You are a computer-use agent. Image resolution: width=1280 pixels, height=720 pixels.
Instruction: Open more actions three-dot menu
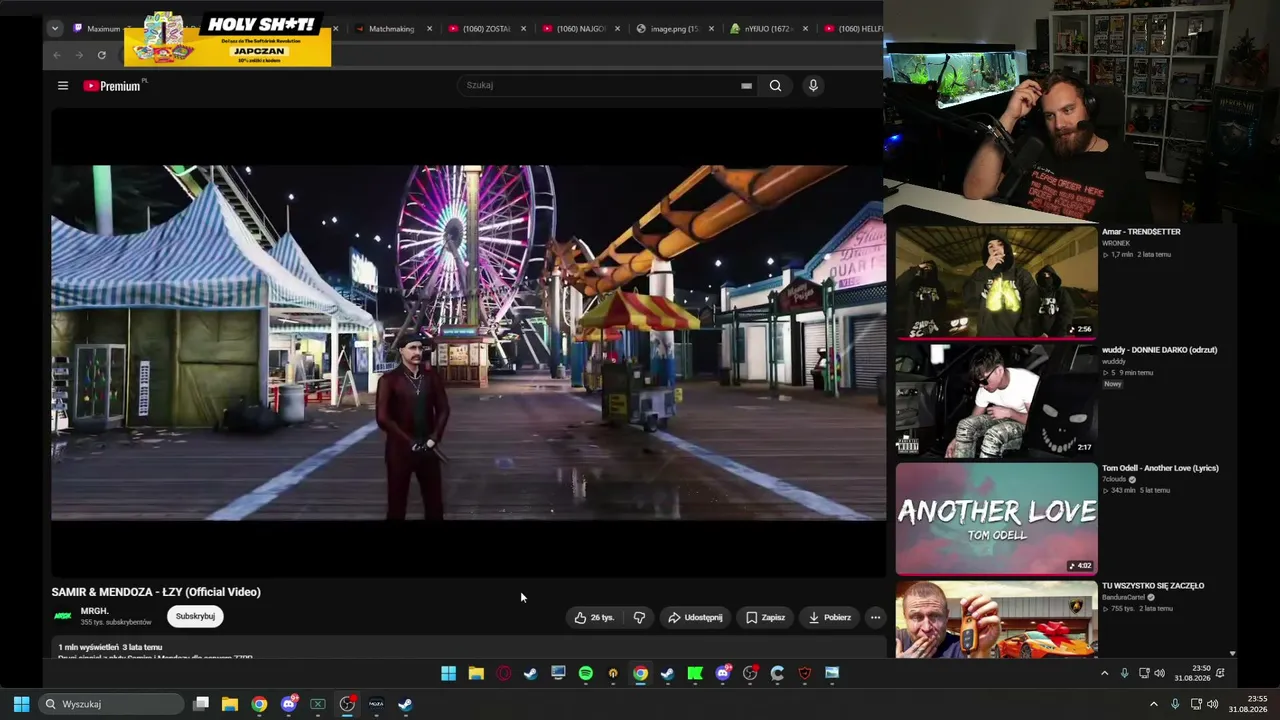[x=875, y=618]
